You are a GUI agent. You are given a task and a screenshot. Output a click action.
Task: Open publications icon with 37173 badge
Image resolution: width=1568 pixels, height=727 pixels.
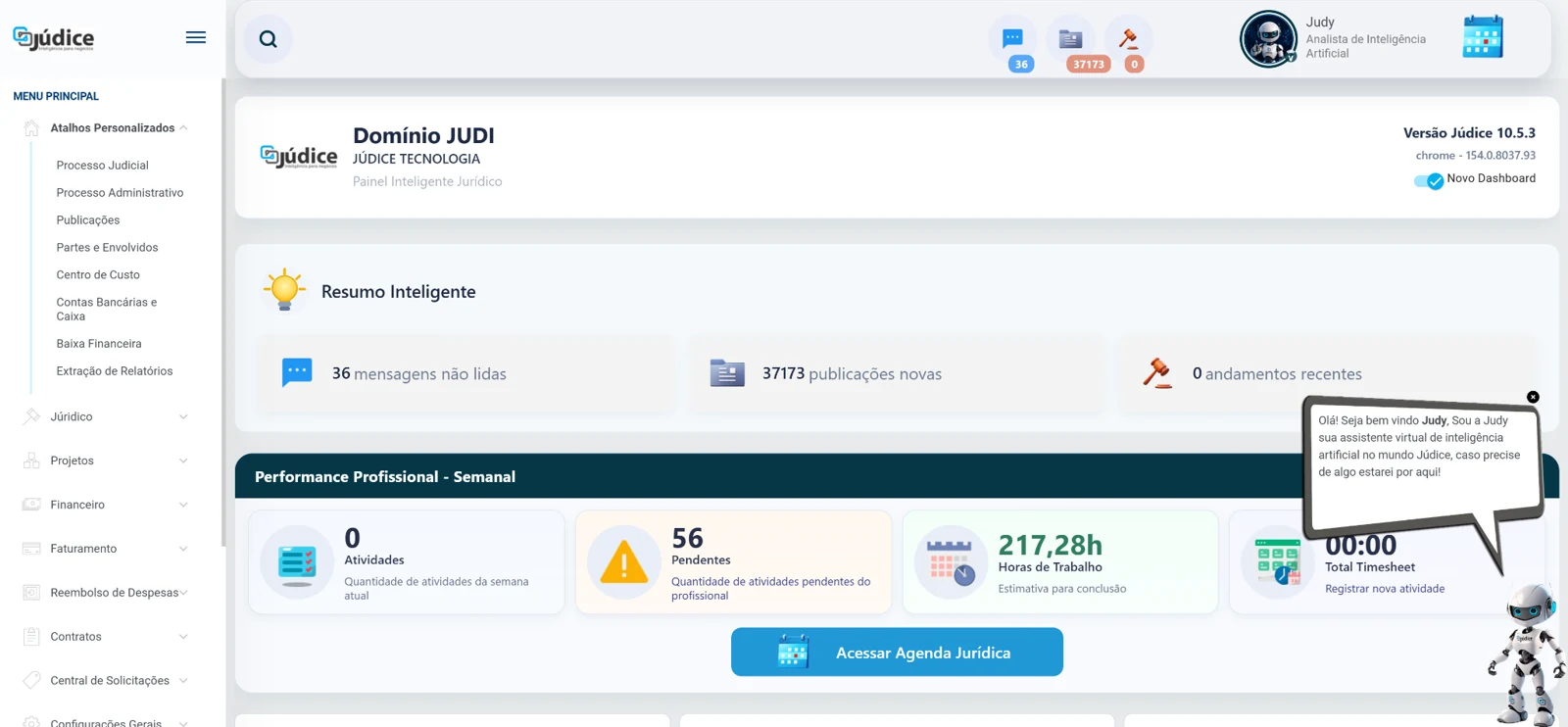click(x=1070, y=39)
